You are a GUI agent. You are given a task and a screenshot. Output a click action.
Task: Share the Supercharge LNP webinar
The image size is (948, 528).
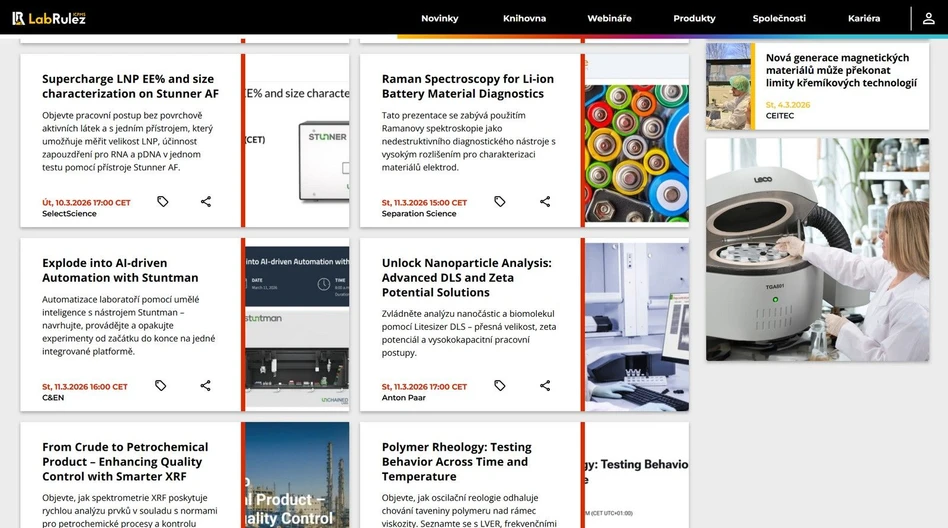coord(206,202)
